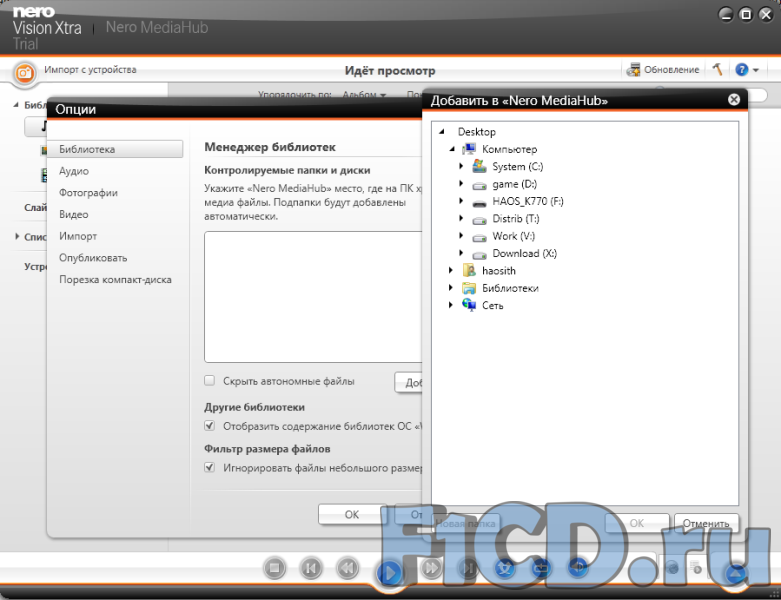Select the Сеть network icon
The image size is (781, 600).
pyautogui.click(x=469, y=305)
